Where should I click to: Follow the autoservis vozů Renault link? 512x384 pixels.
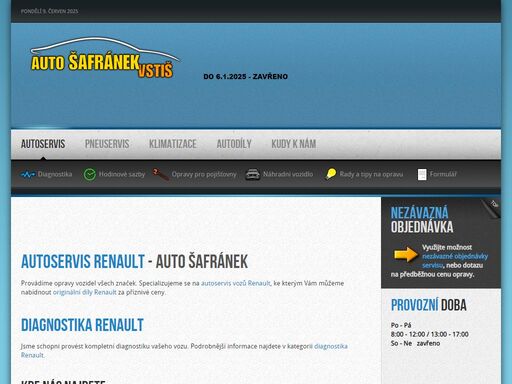click(x=236, y=283)
